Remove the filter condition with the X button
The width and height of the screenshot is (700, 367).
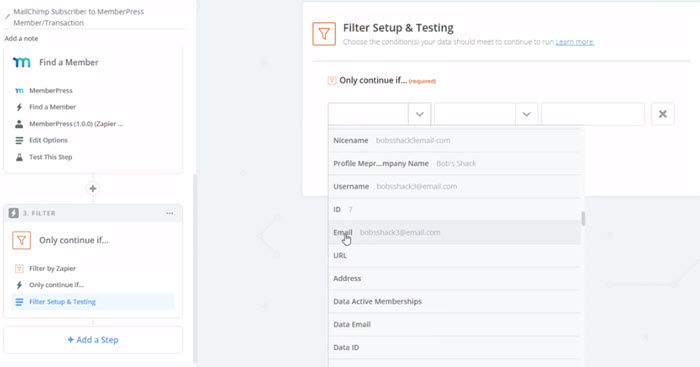click(662, 114)
